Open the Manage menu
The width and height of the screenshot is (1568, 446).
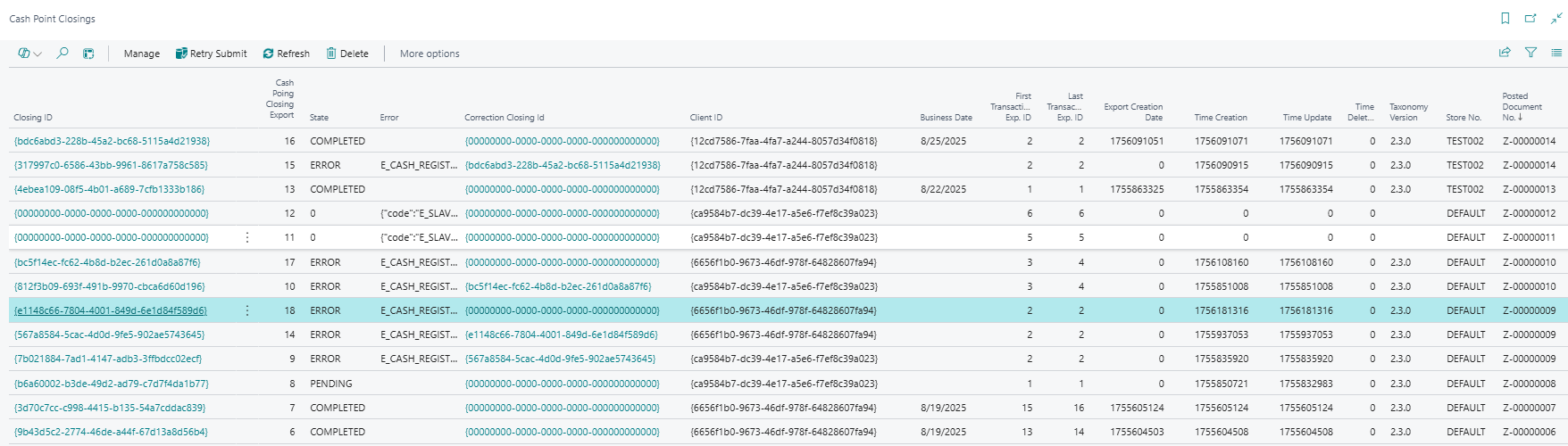tap(141, 54)
